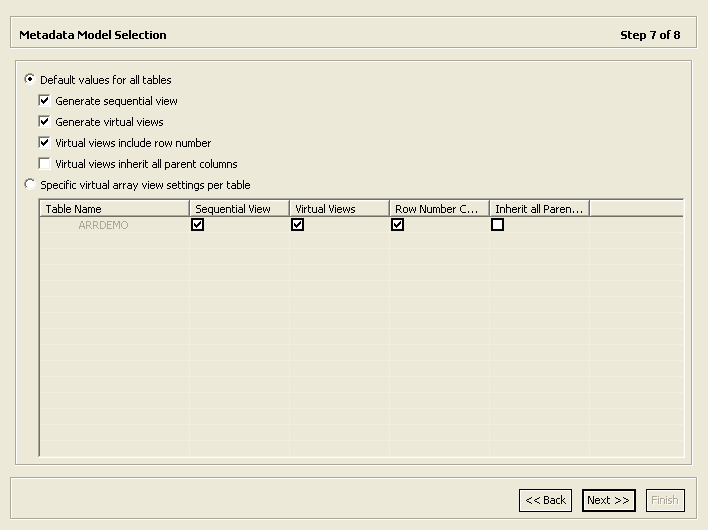Uncheck ARRDEMO Row Number column checkbox
708x530 pixels.
[398, 225]
